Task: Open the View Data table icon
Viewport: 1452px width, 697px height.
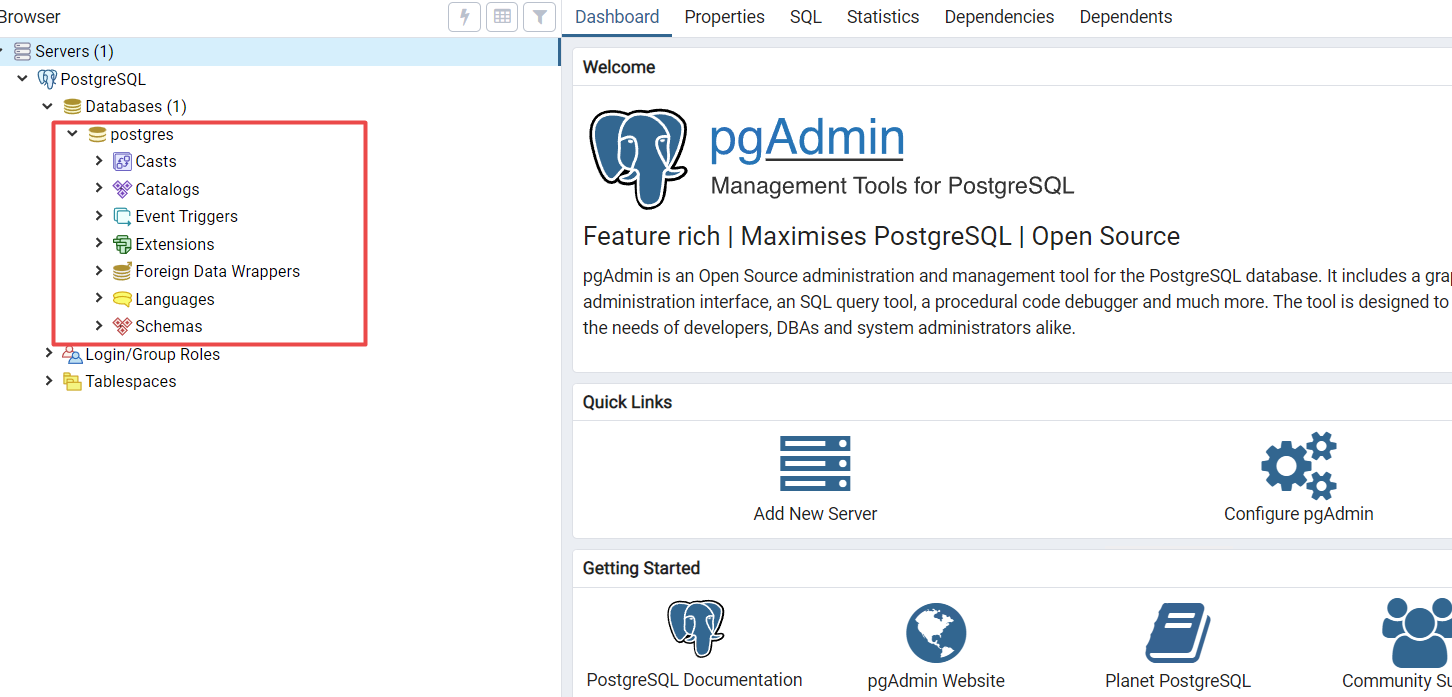Action: coord(502,16)
